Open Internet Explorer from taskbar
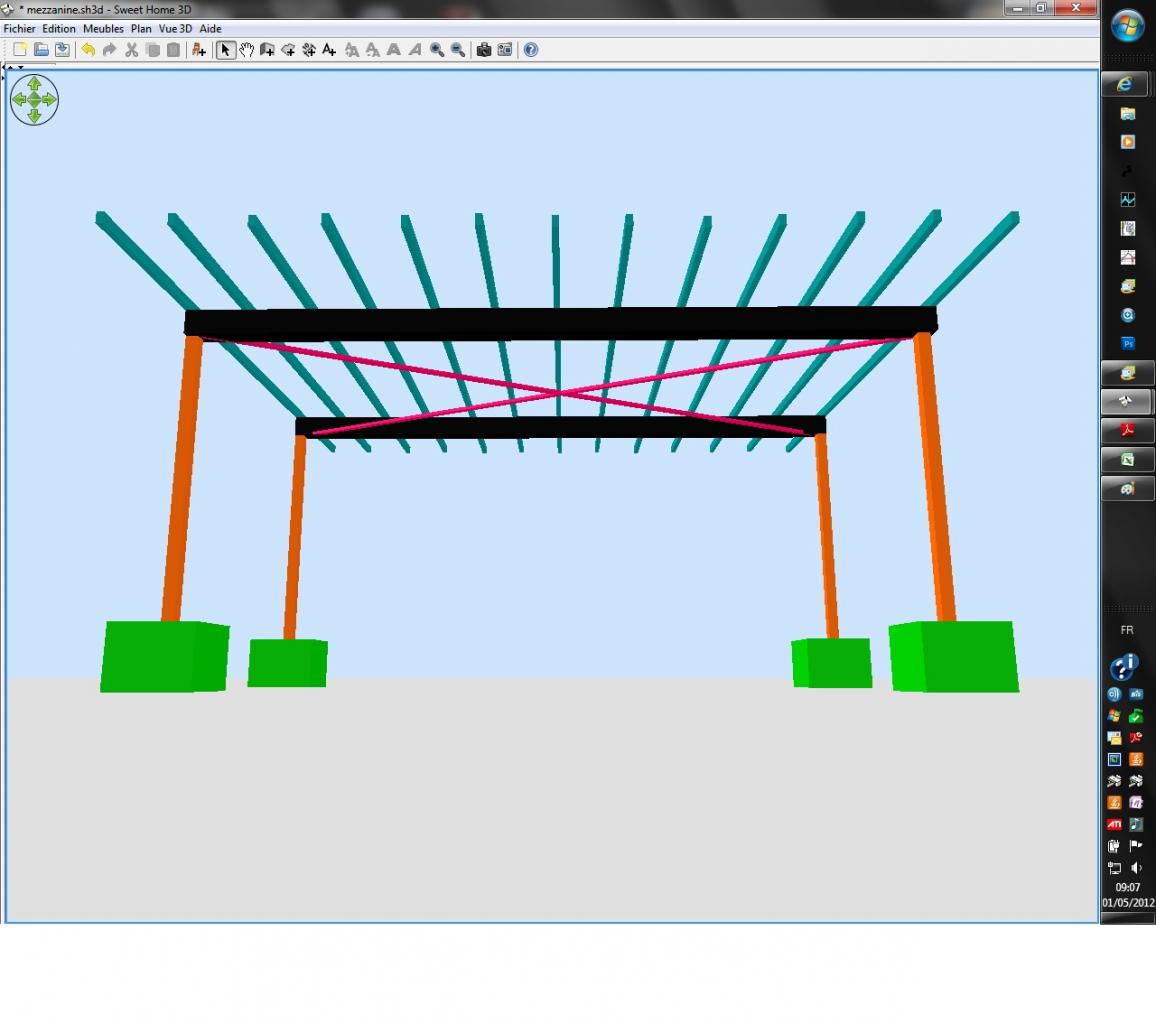The height and width of the screenshot is (1024, 1156). (x=1126, y=84)
